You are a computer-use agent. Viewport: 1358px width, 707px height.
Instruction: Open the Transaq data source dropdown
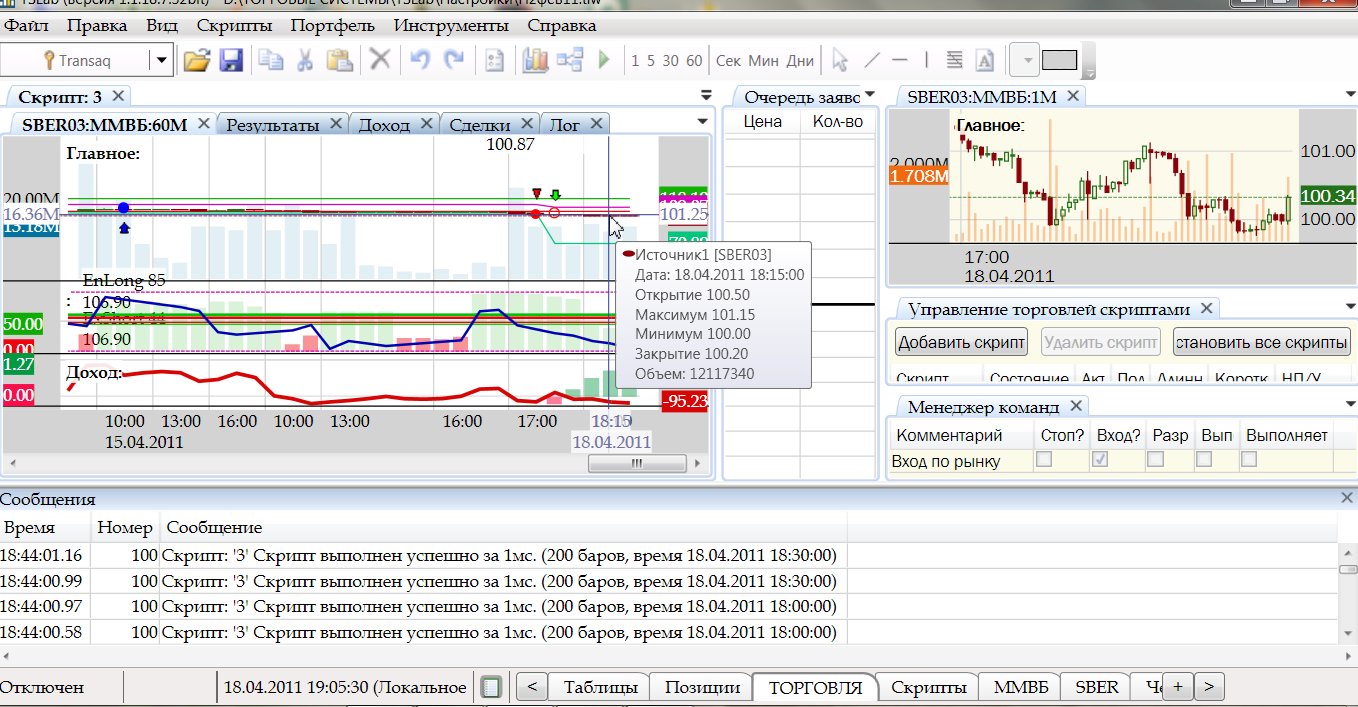point(162,61)
